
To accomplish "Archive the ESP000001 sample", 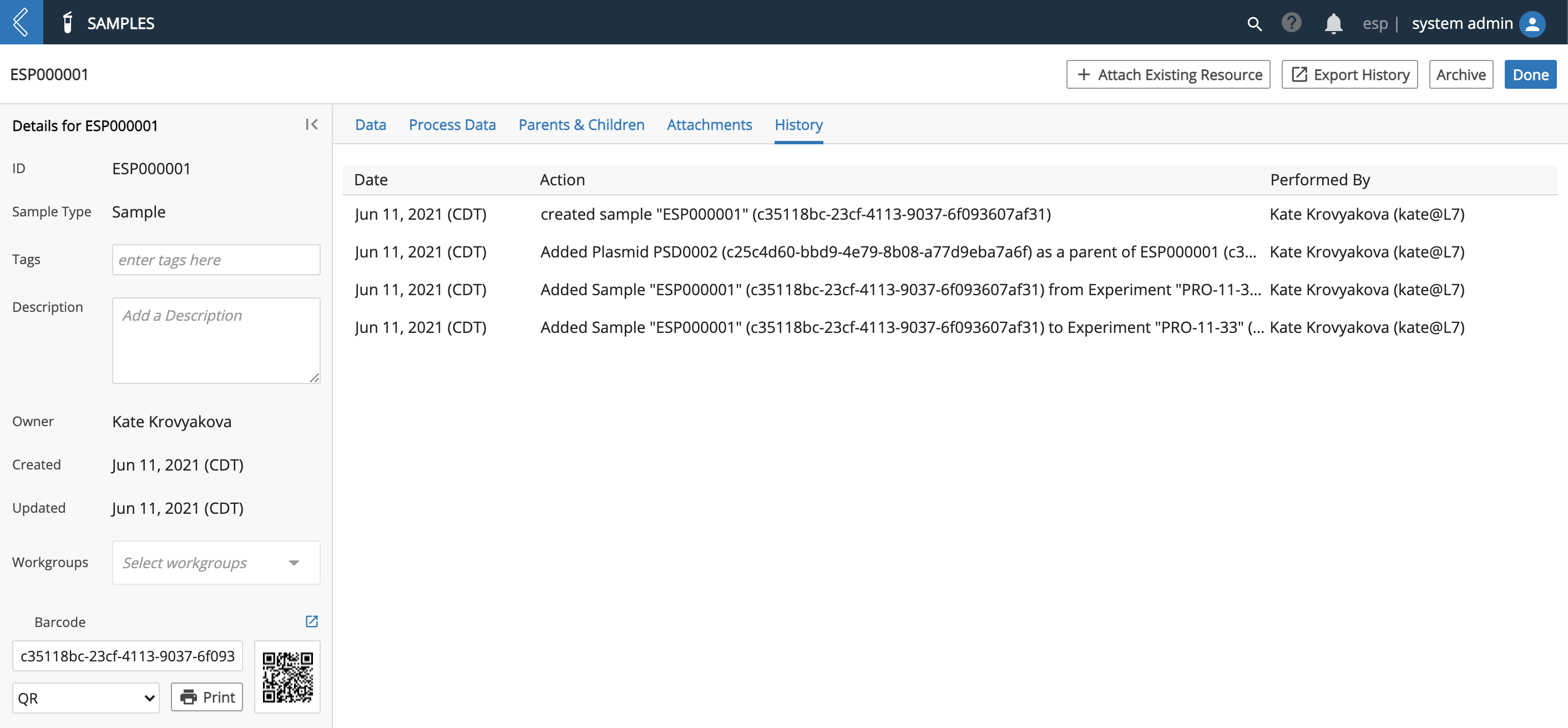I will pyautogui.click(x=1460, y=74).
